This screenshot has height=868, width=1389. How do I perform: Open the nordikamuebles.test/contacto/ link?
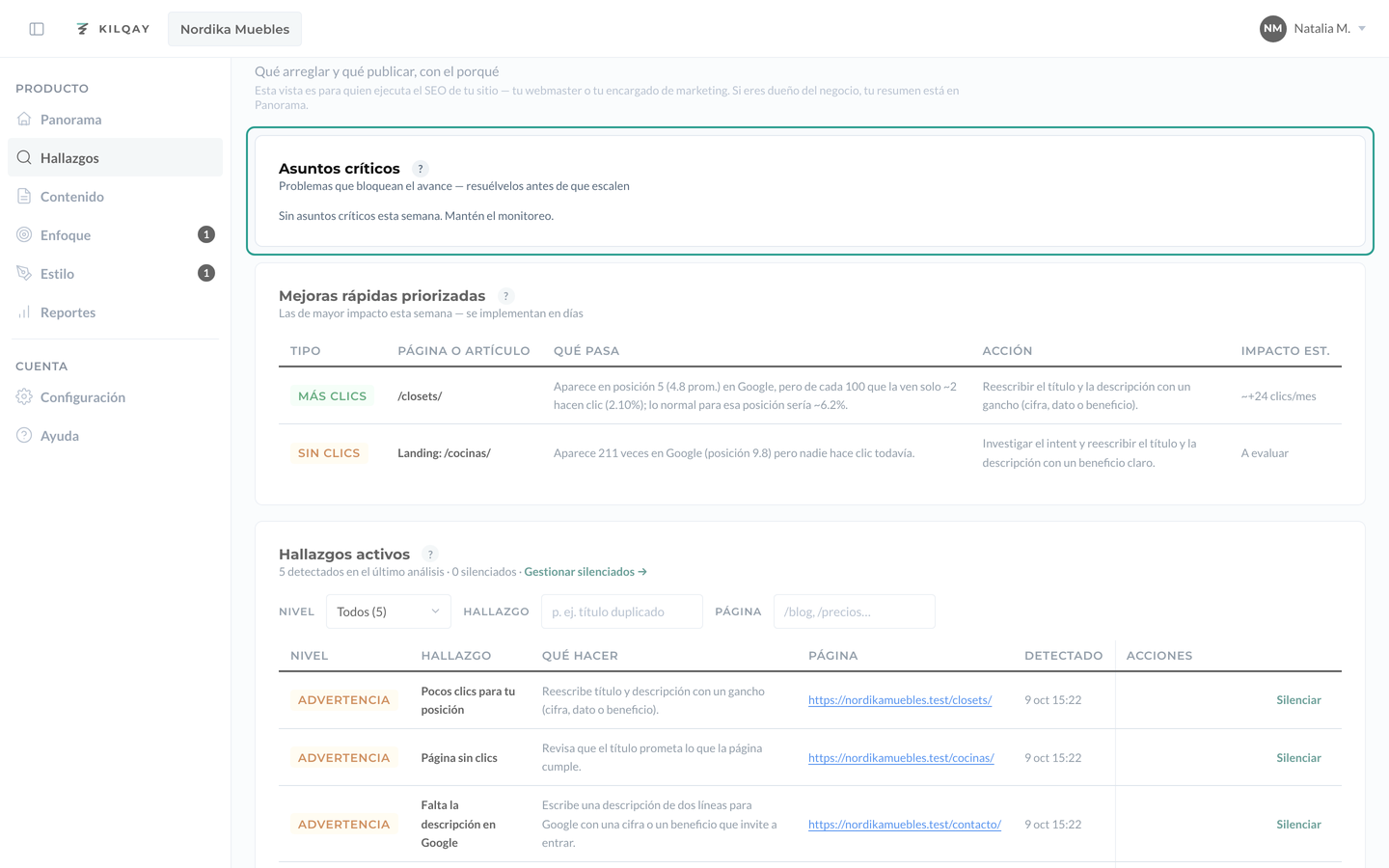pos(905,825)
